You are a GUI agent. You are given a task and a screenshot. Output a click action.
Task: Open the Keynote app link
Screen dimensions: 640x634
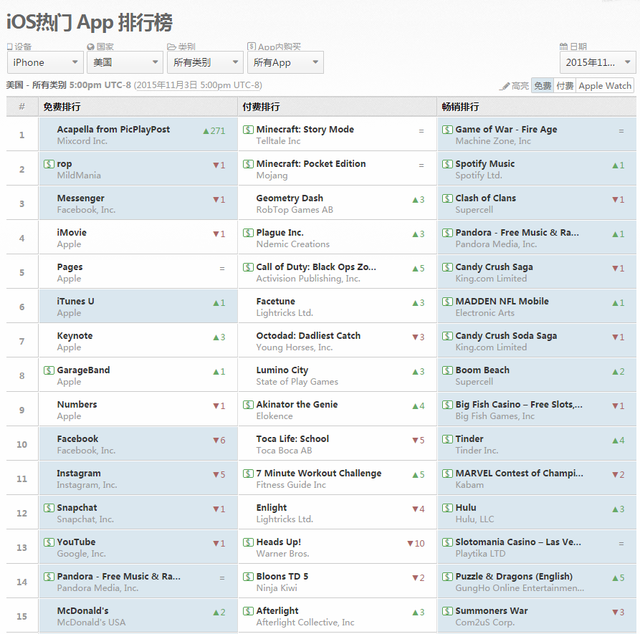(x=75, y=336)
